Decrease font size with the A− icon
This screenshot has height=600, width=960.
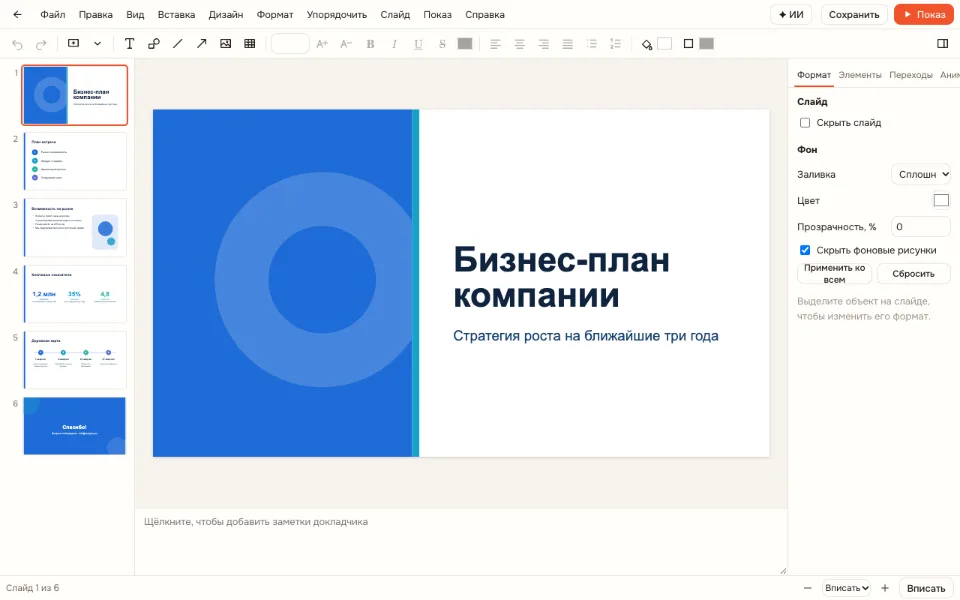[346, 43]
